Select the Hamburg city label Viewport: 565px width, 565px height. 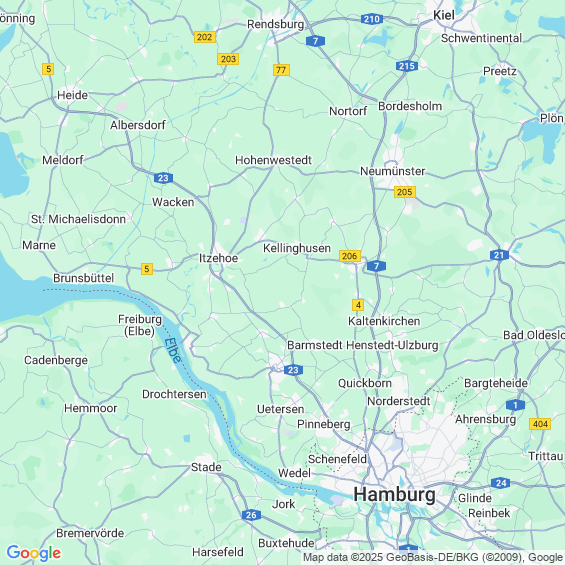coord(394,494)
